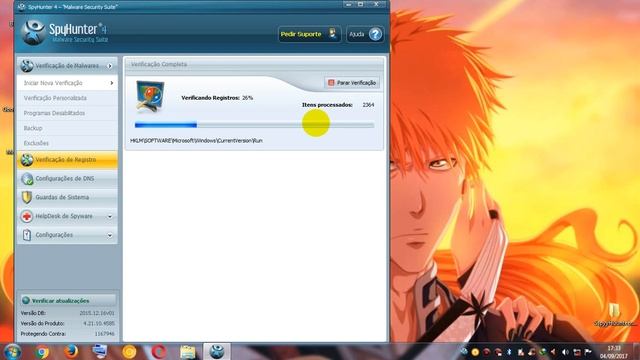Screen dimensions: 640x360
Task: Open Programas Desabilitados menu item
Action: click(67, 113)
